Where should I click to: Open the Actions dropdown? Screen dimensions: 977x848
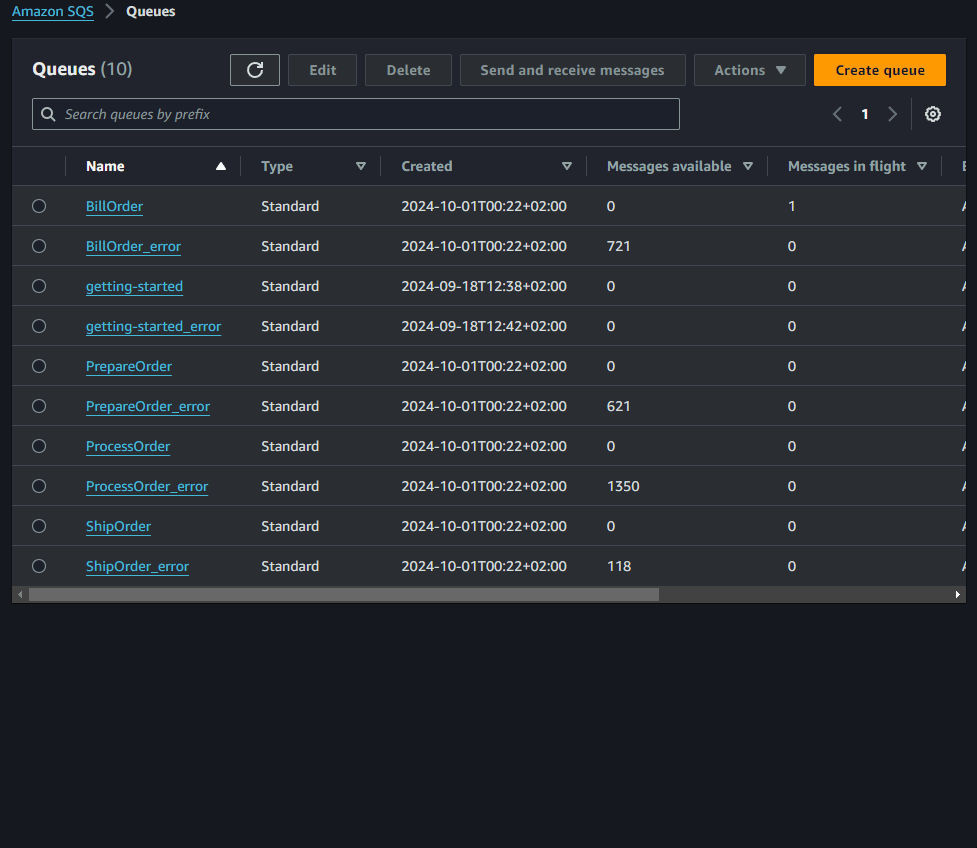[749, 69]
